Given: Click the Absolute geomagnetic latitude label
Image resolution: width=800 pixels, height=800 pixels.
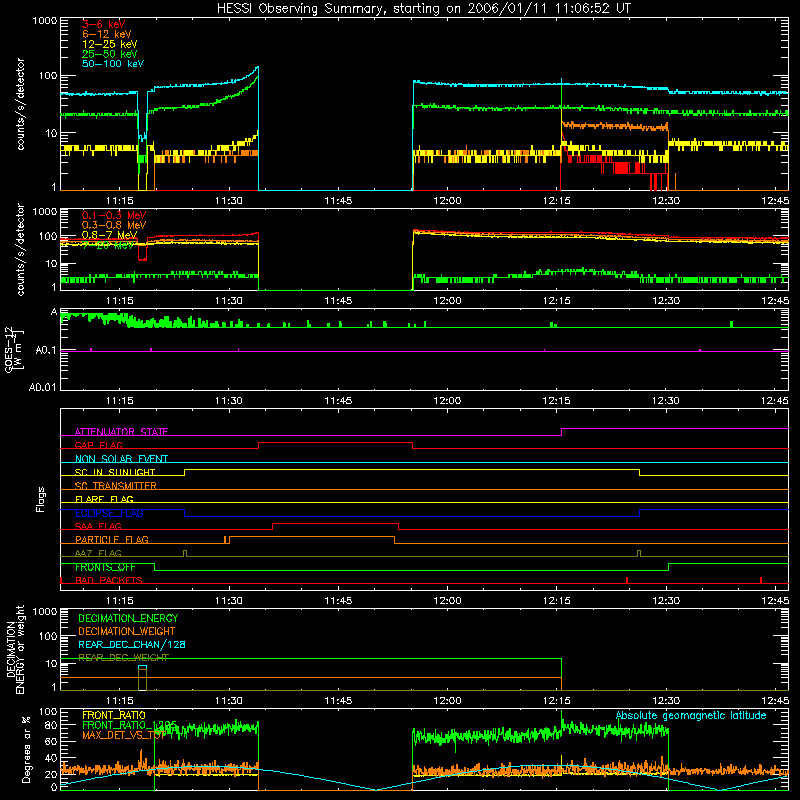Looking at the screenshot, I should point(691,715).
